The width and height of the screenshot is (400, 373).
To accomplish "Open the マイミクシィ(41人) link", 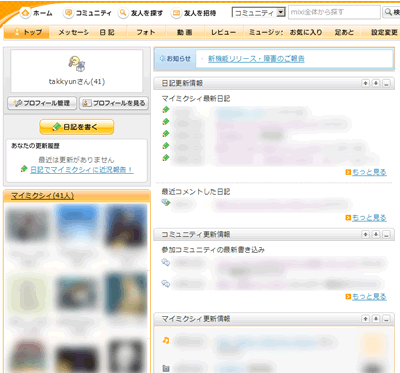I will click(x=42, y=196).
